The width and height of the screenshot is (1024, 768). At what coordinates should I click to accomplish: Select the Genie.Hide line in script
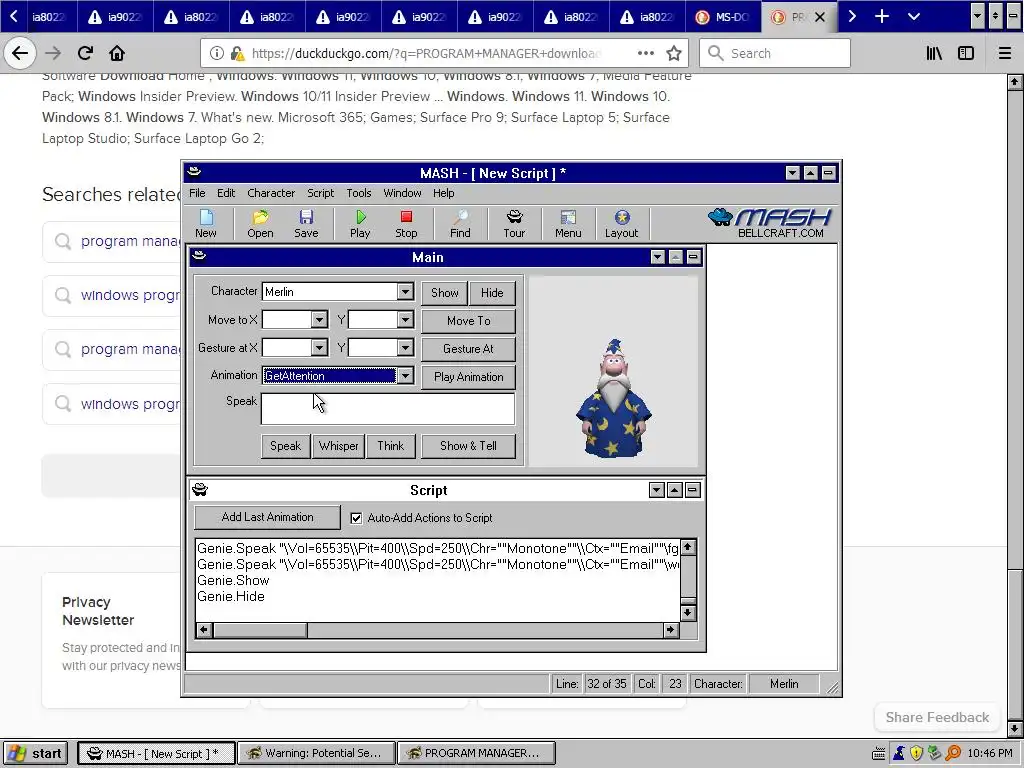231,596
